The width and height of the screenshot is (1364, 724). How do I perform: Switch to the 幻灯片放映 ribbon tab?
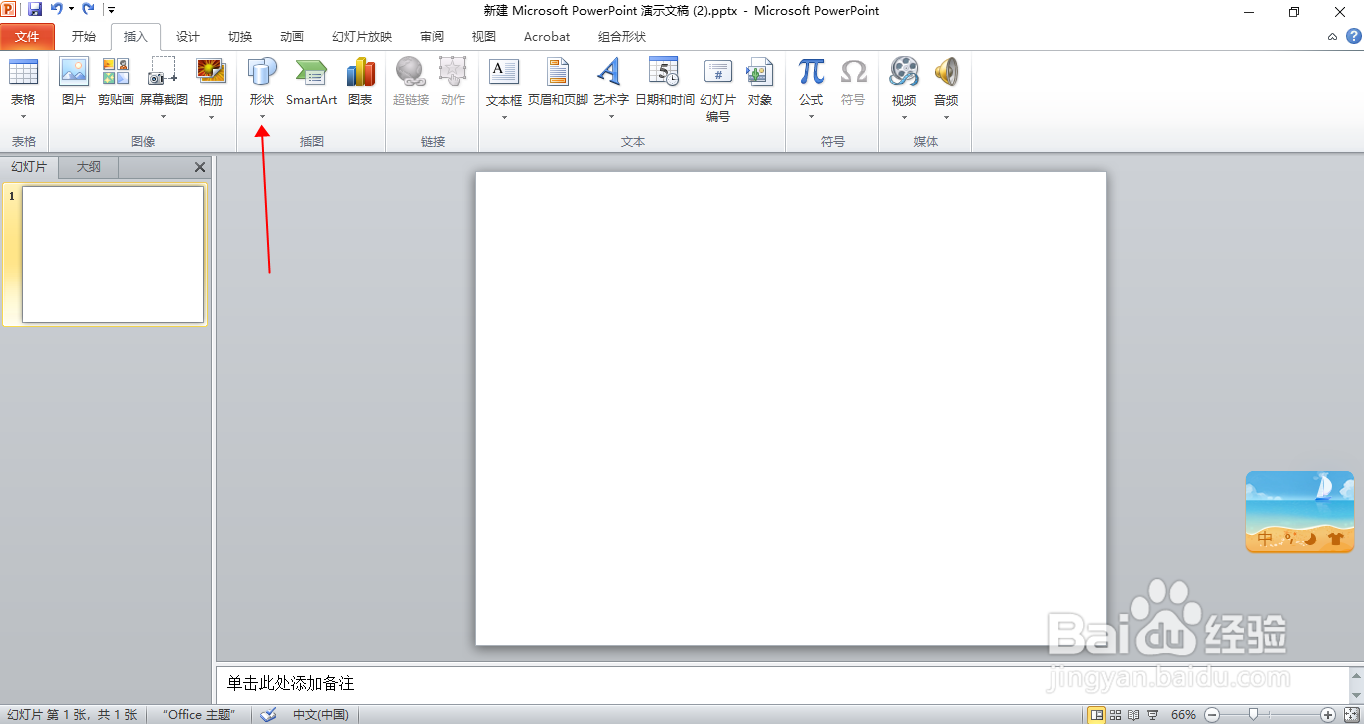tap(362, 37)
